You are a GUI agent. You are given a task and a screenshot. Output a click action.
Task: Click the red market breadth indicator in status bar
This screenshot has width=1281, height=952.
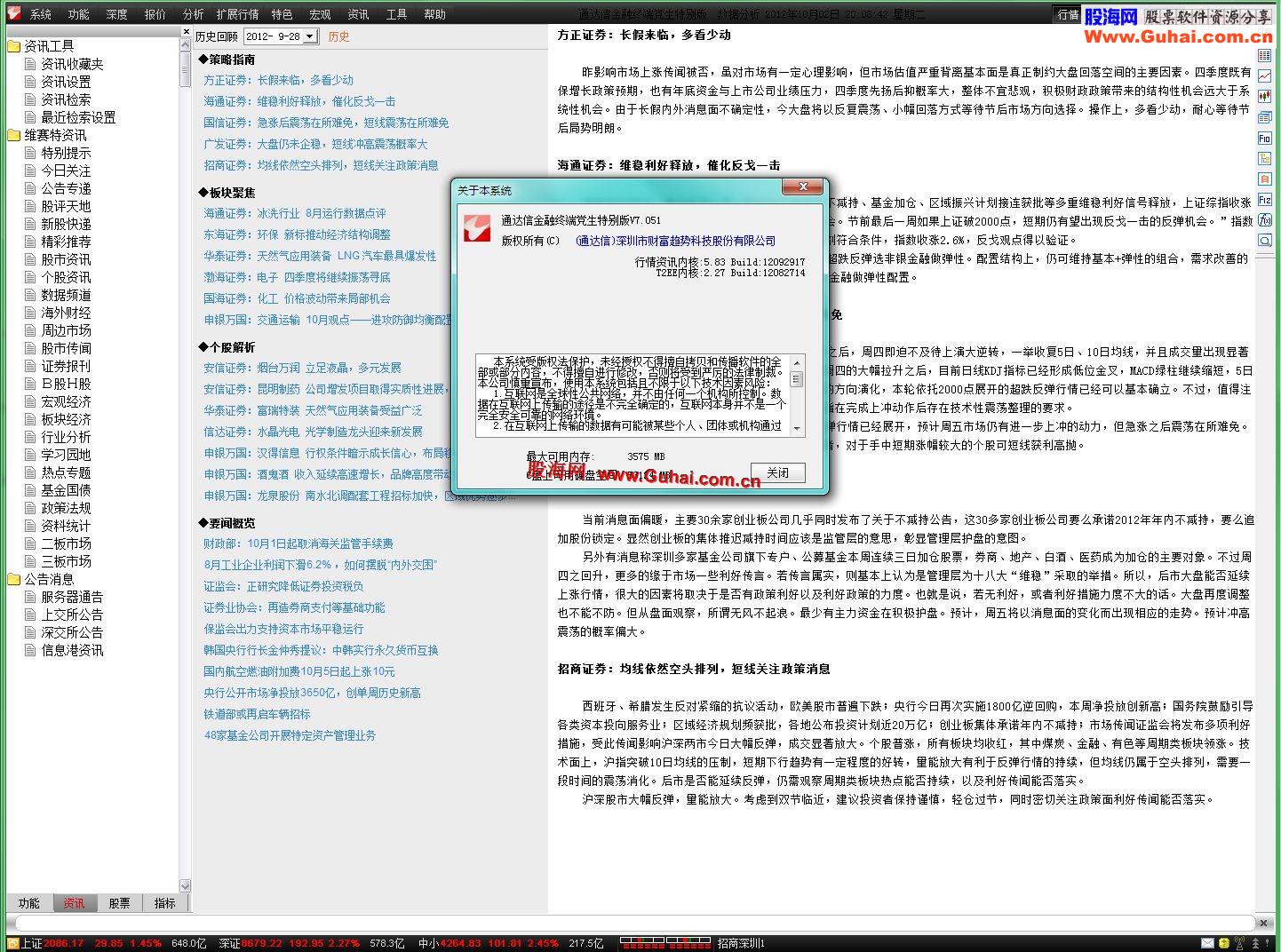[x=664, y=943]
